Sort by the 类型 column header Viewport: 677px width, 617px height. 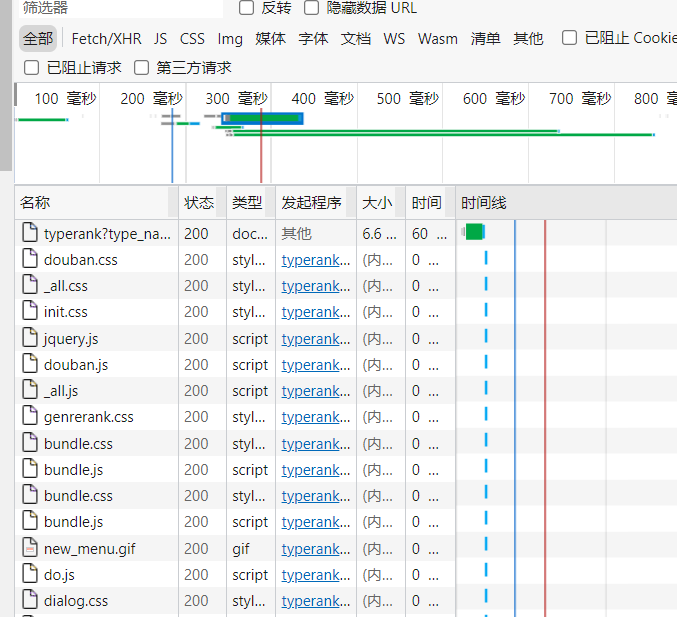(x=251, y=203)
